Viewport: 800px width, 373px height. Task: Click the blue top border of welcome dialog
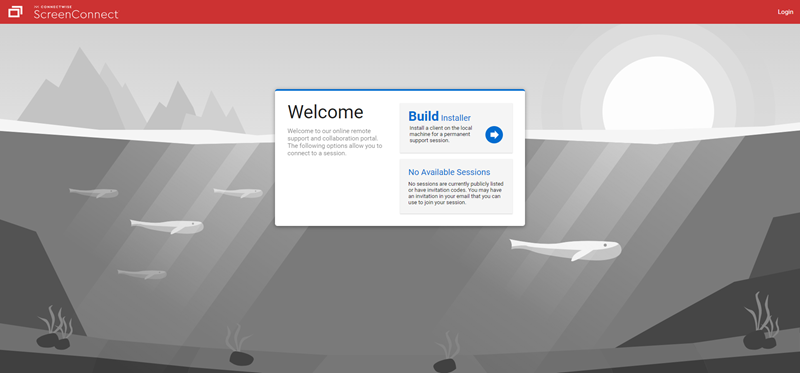tap(400, 90)
